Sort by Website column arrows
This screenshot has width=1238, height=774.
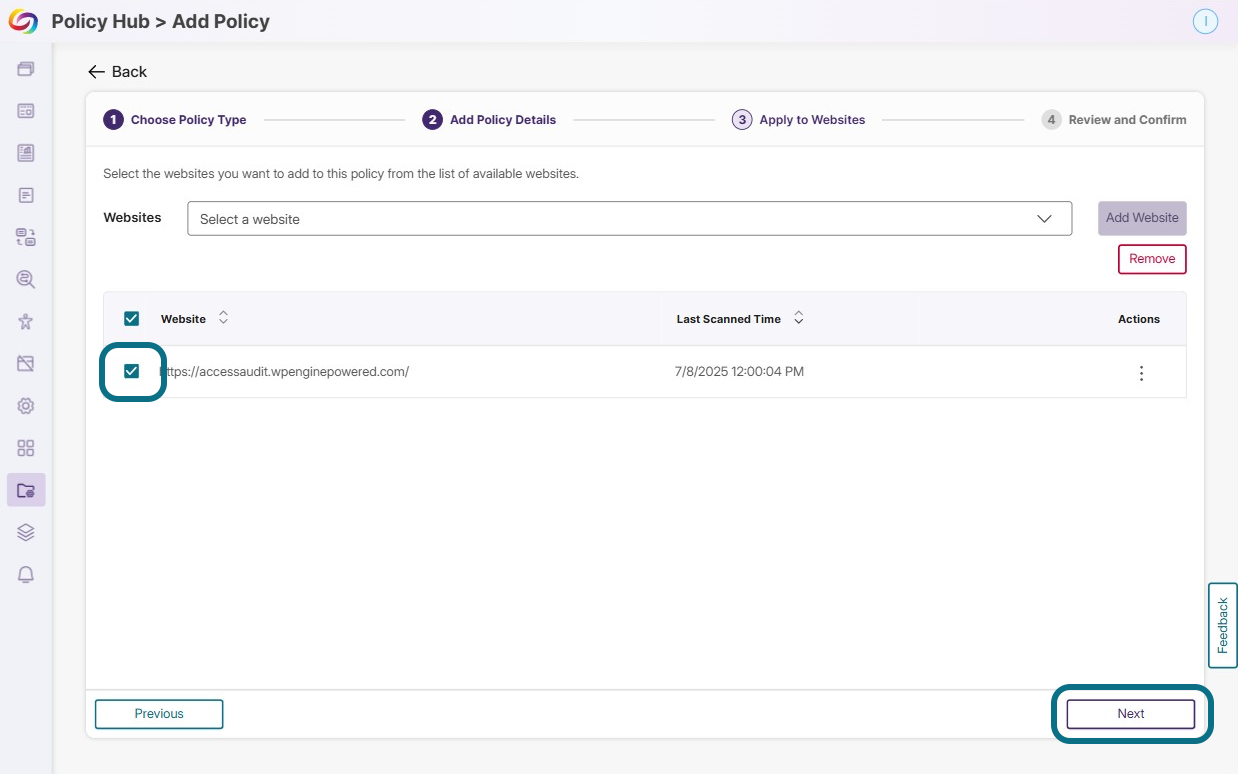[x=223, y=318]
